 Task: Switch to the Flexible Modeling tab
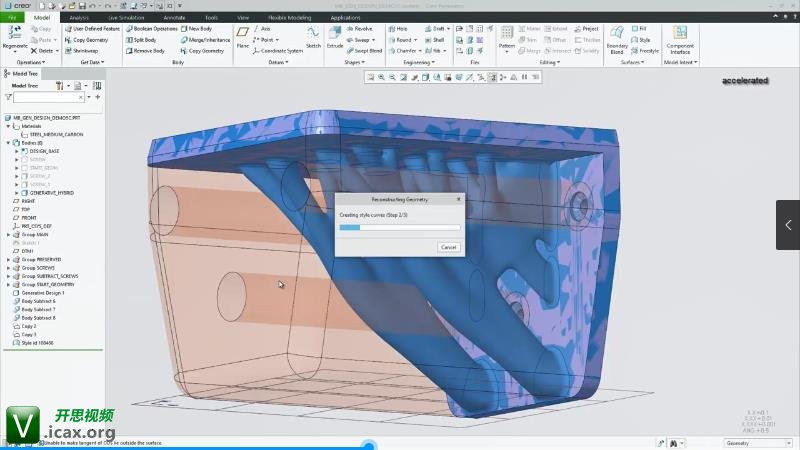[x=291, y=18]
